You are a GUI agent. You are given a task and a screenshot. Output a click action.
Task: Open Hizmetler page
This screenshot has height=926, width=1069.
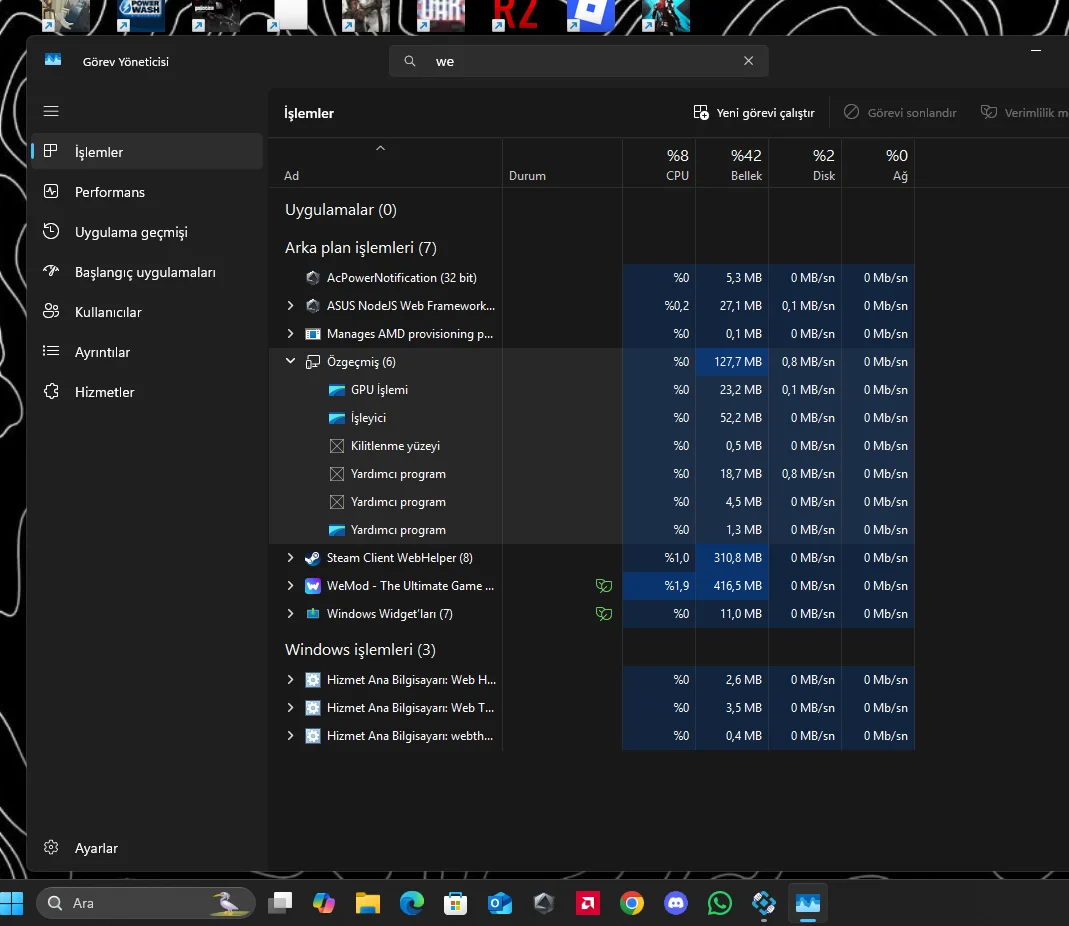click(147, 392)
